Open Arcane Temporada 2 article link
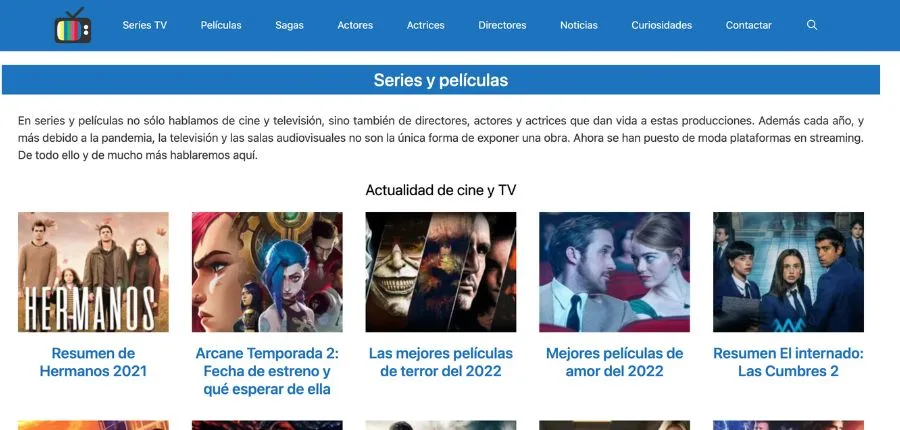 click(x=267, y=371)
